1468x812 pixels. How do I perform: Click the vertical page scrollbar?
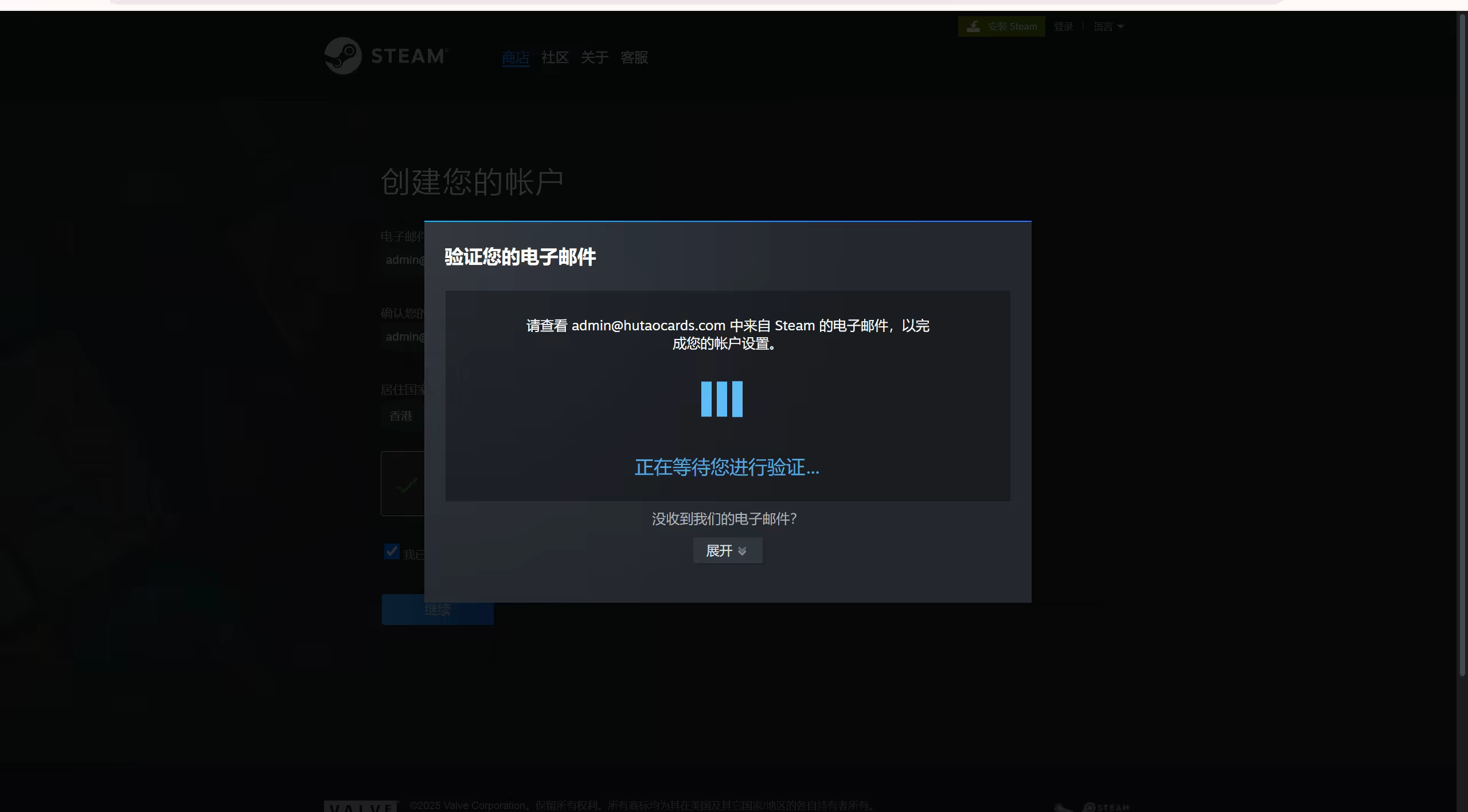1462,344
